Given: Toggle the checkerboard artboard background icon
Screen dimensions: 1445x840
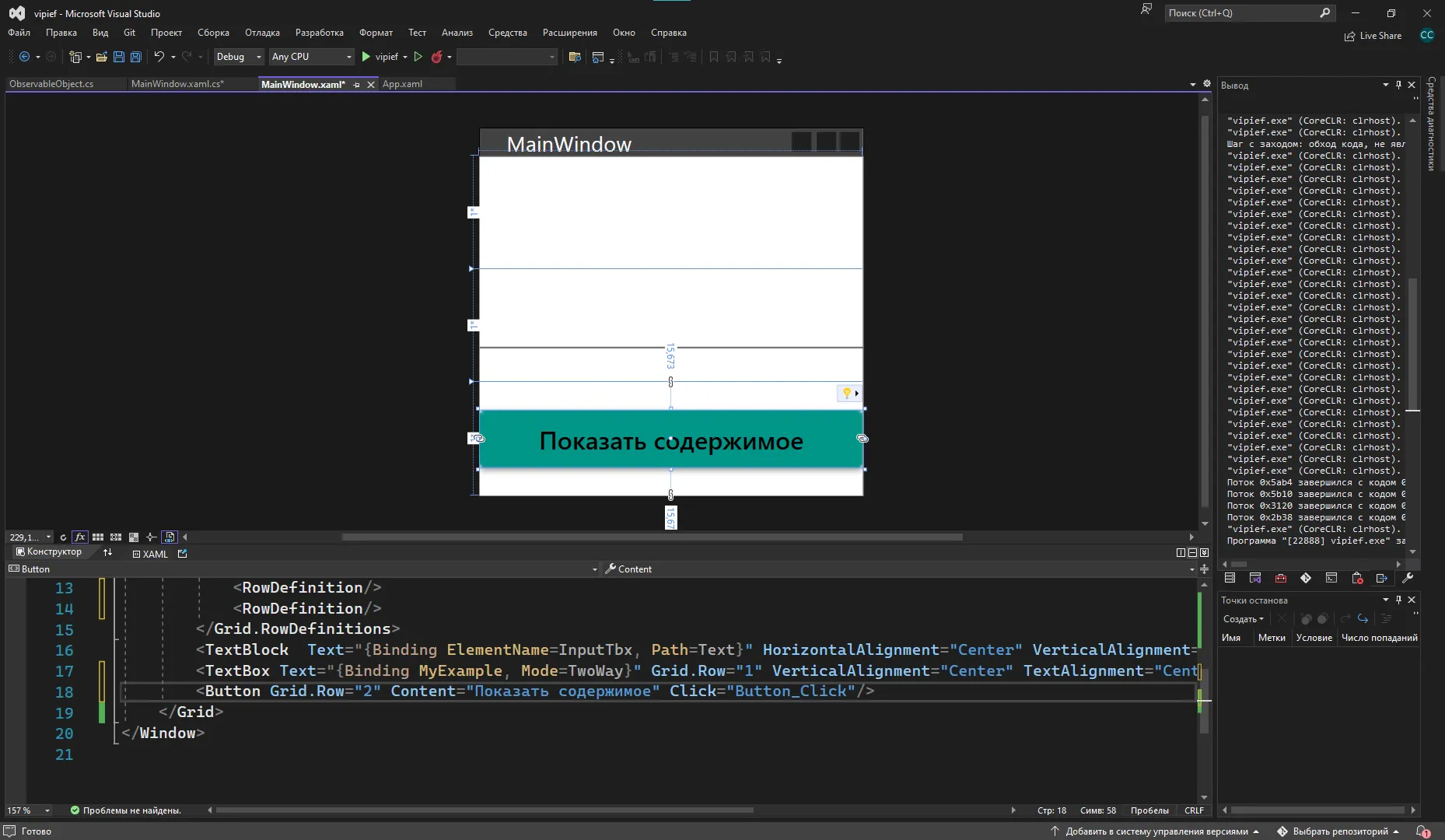Looking at the screenshot, I should click(x=134, y=537).
